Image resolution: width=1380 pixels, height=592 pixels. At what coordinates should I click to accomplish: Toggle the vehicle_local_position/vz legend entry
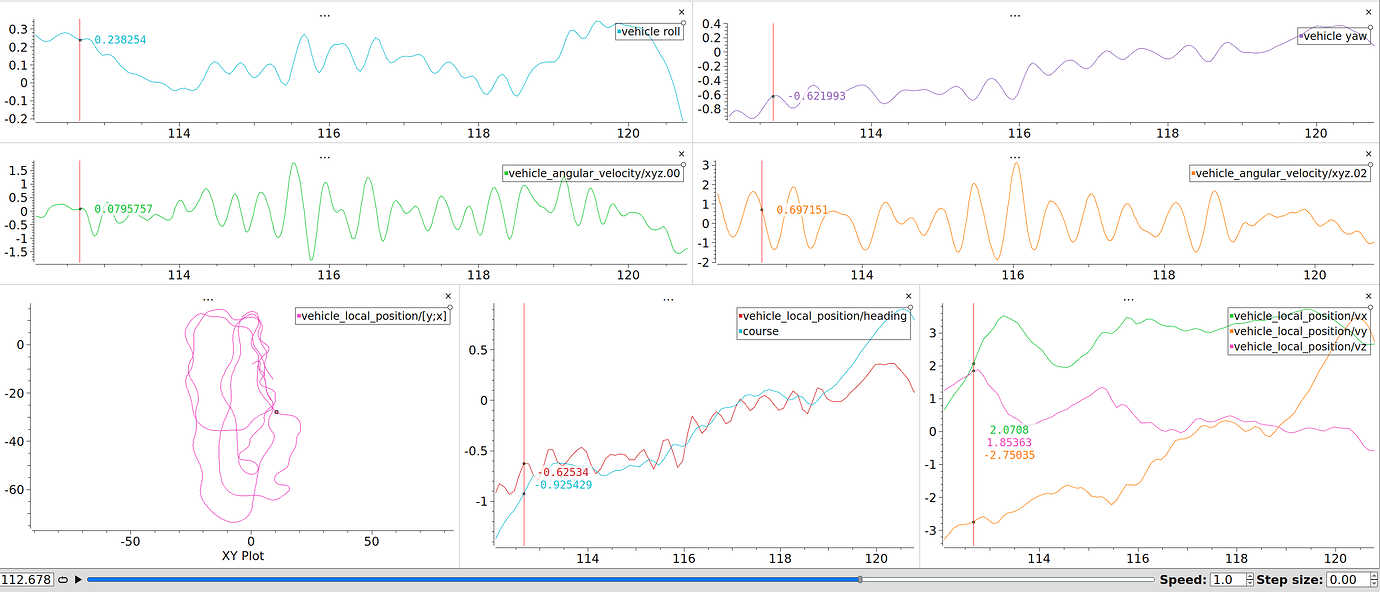pyautogui.click(x=1300, y=346)
